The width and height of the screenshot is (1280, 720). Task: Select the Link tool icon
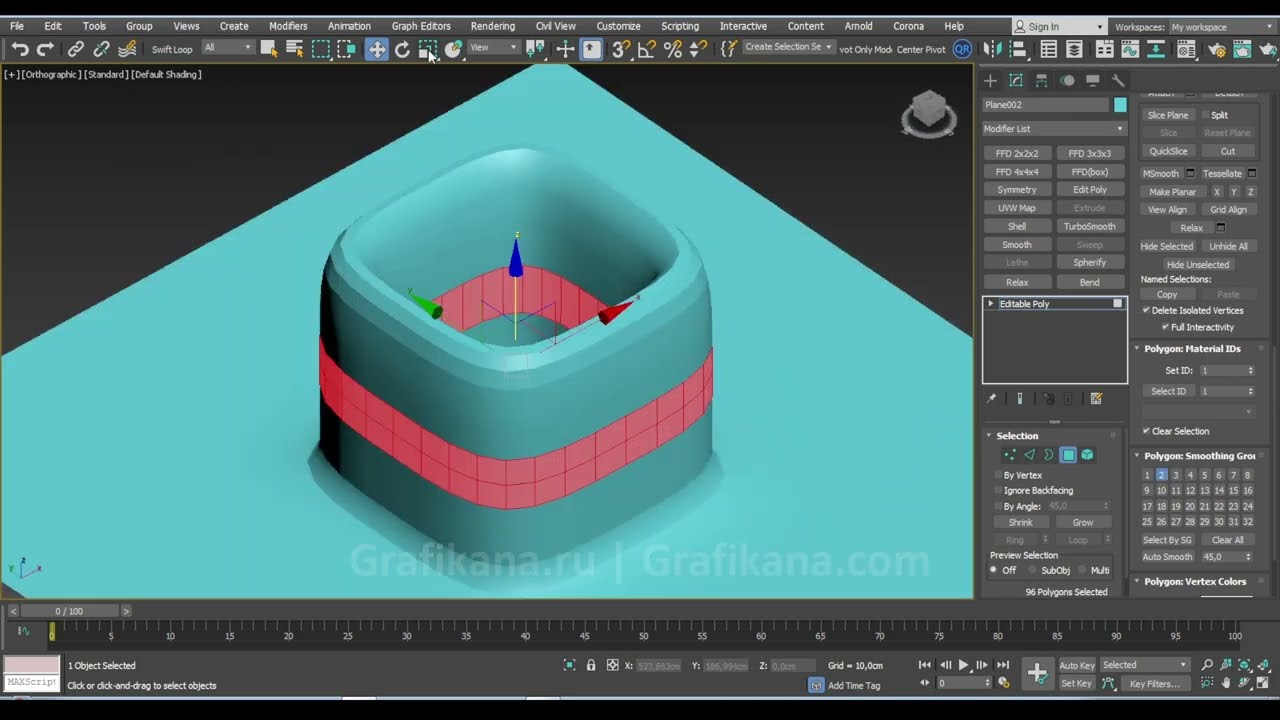(76, 48)
